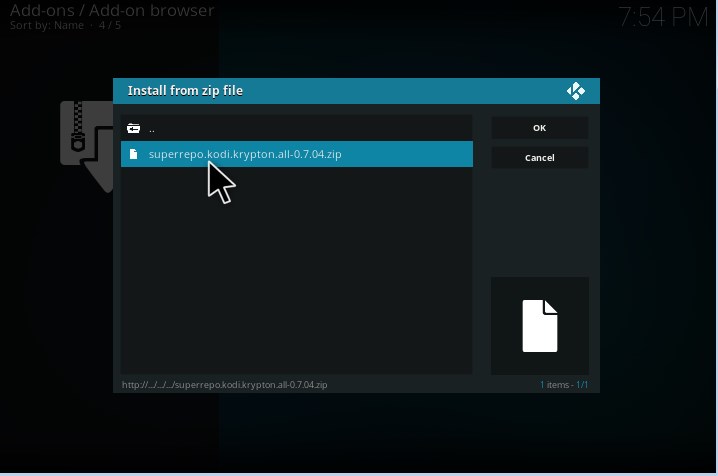Screen dimensions: 718x476
Task: Click empty dialog area below Cancel button
Action: pyautogui.click(x=539, y=220)
